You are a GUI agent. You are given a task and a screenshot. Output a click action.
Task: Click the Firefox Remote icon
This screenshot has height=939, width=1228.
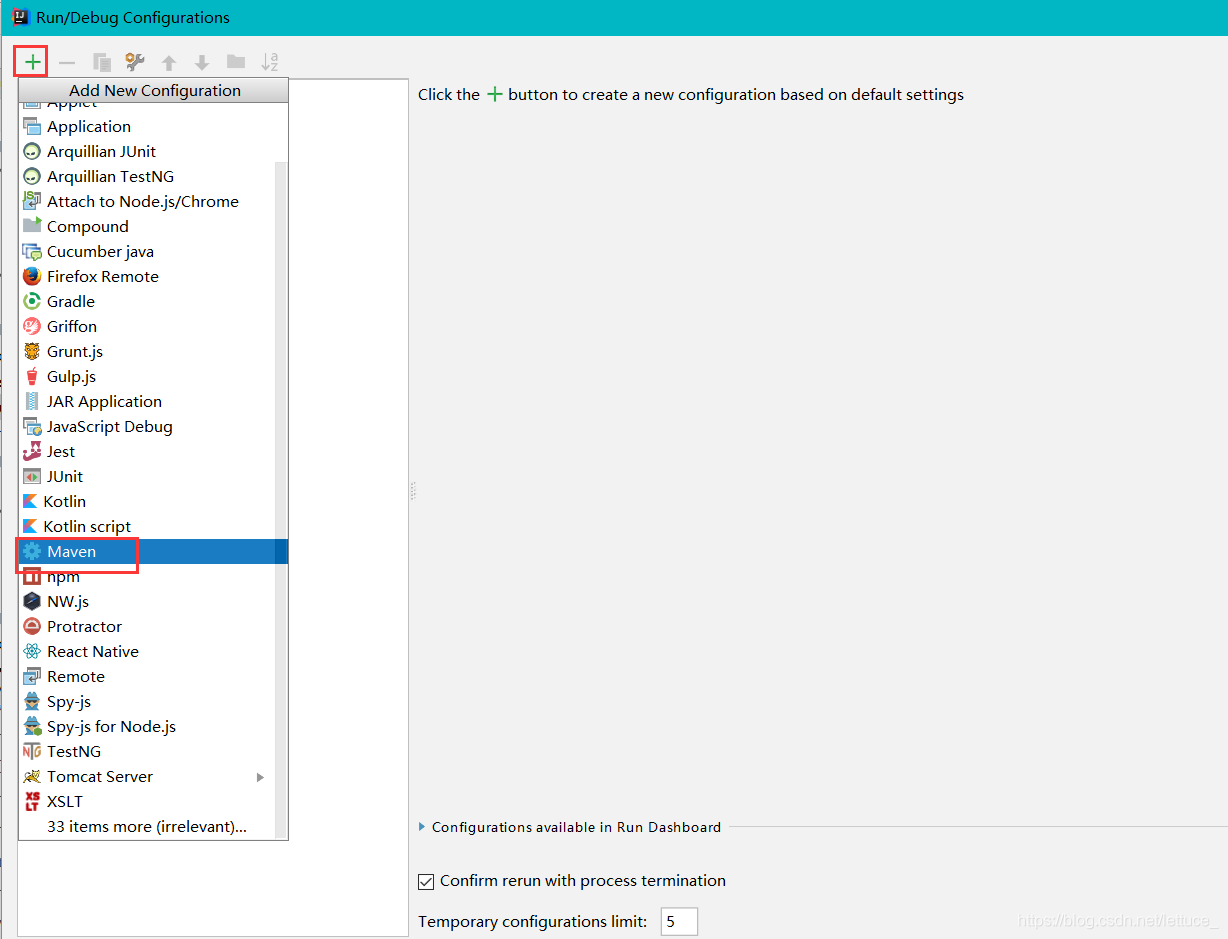(x=32, y=277)
